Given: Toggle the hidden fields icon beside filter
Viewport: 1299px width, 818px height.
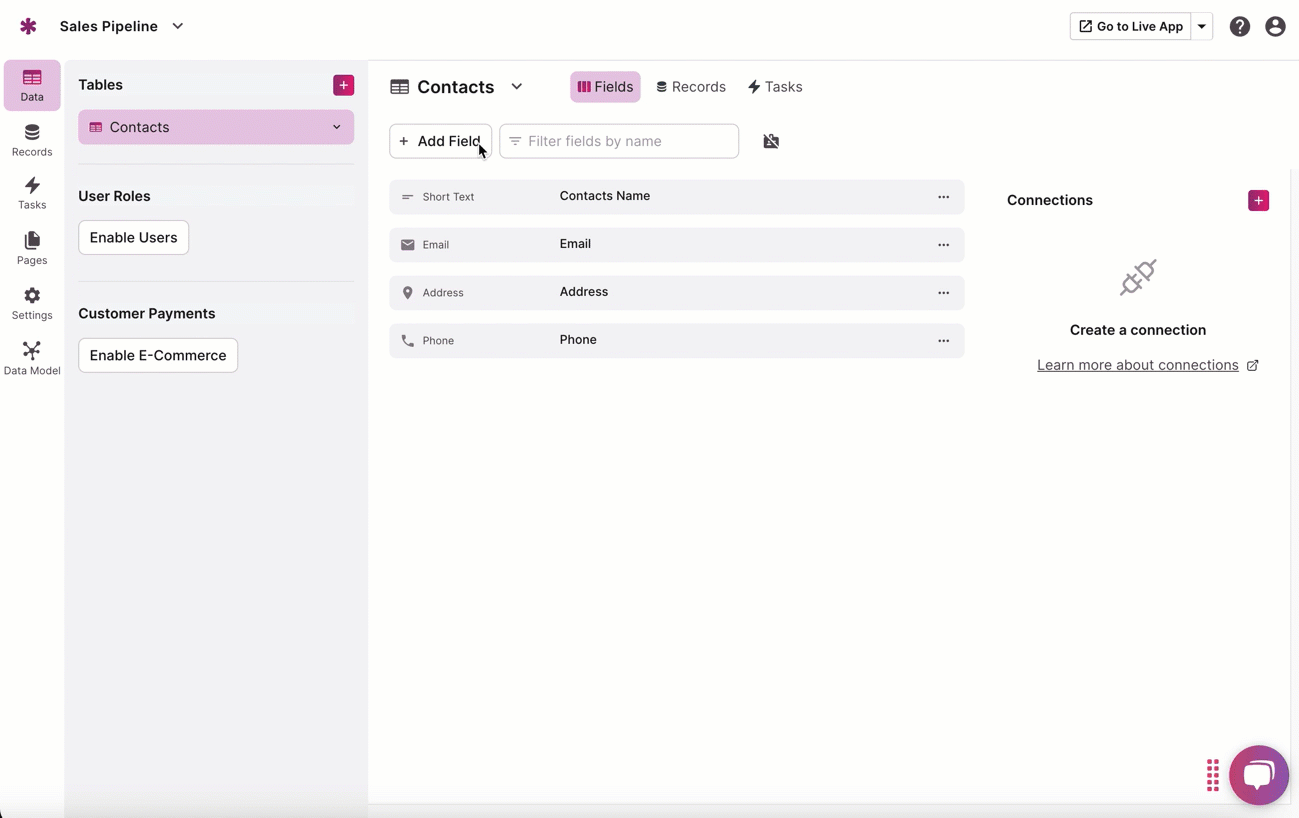Looking at the screenshot, I should 771,142.
